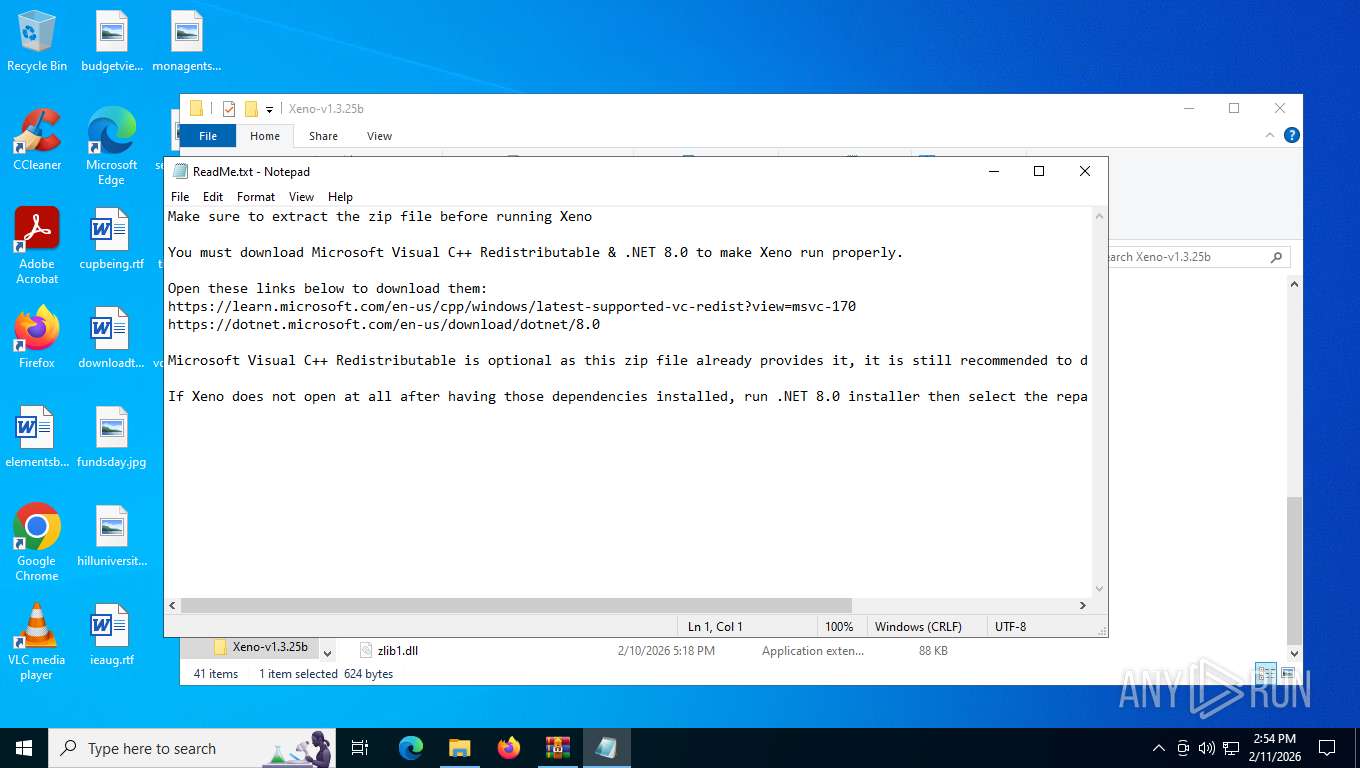Open the notification center icon

coord(1327,748)
